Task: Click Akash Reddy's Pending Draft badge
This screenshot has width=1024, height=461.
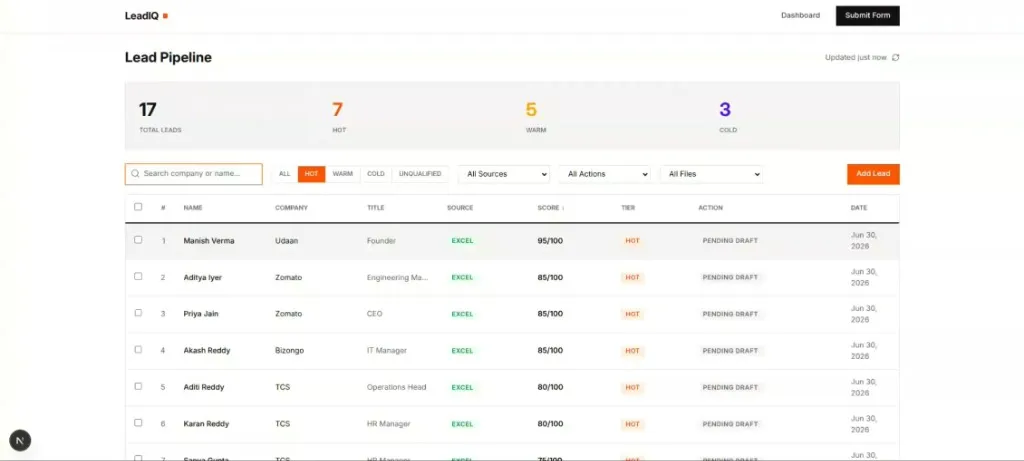Action: (730, 351)
